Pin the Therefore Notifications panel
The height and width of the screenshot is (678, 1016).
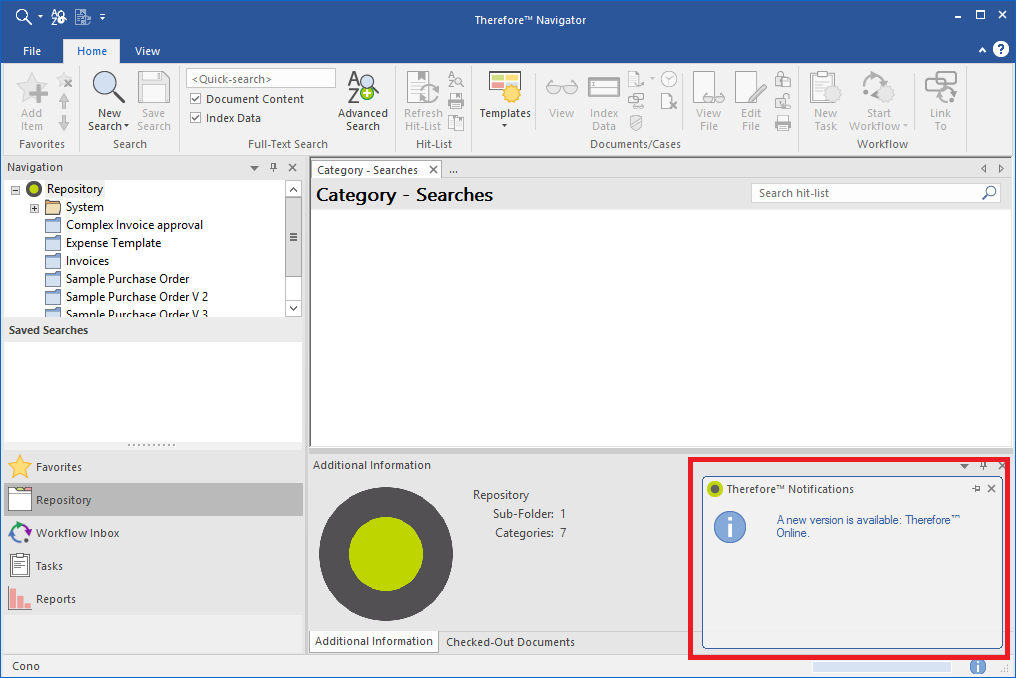pyautogui.click(x=976, y=489)
